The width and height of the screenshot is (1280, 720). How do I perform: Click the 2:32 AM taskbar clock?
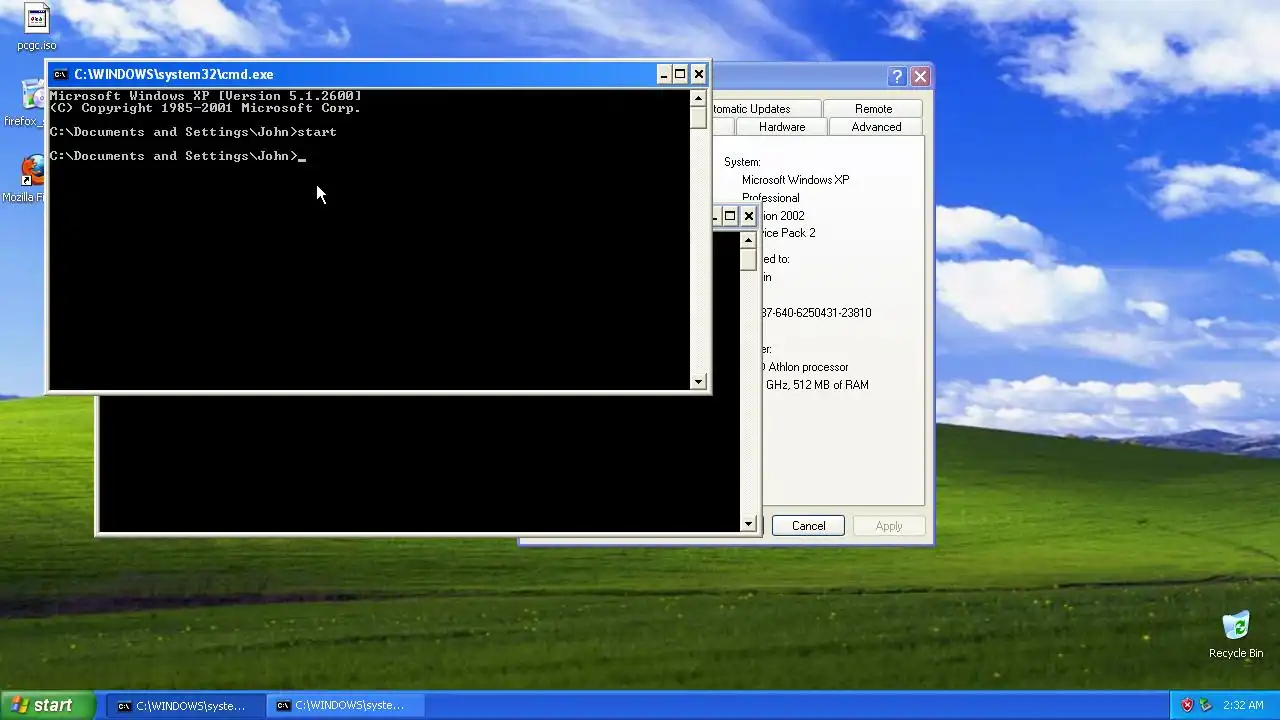(1243, 706)
